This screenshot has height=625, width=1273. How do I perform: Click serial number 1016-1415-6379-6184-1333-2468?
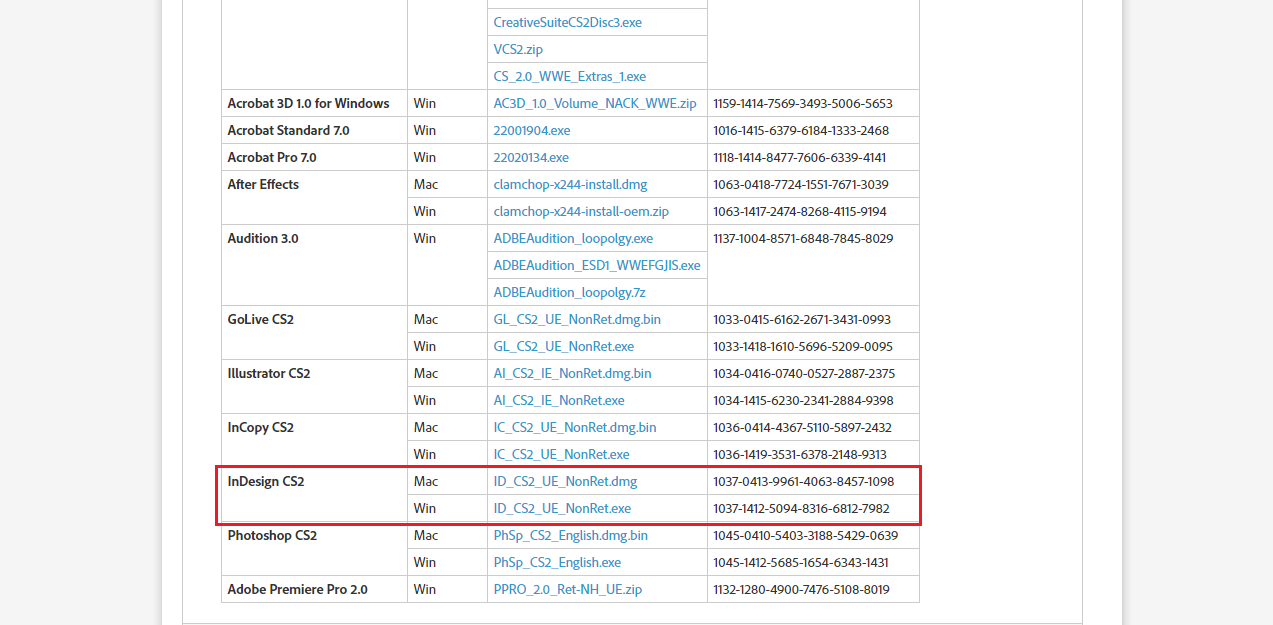point(801,130)
